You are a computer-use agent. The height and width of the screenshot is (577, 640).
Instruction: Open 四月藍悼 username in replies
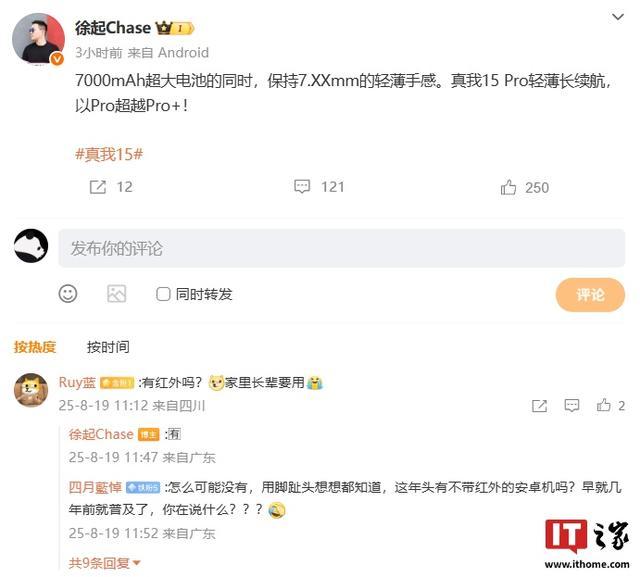95,487
